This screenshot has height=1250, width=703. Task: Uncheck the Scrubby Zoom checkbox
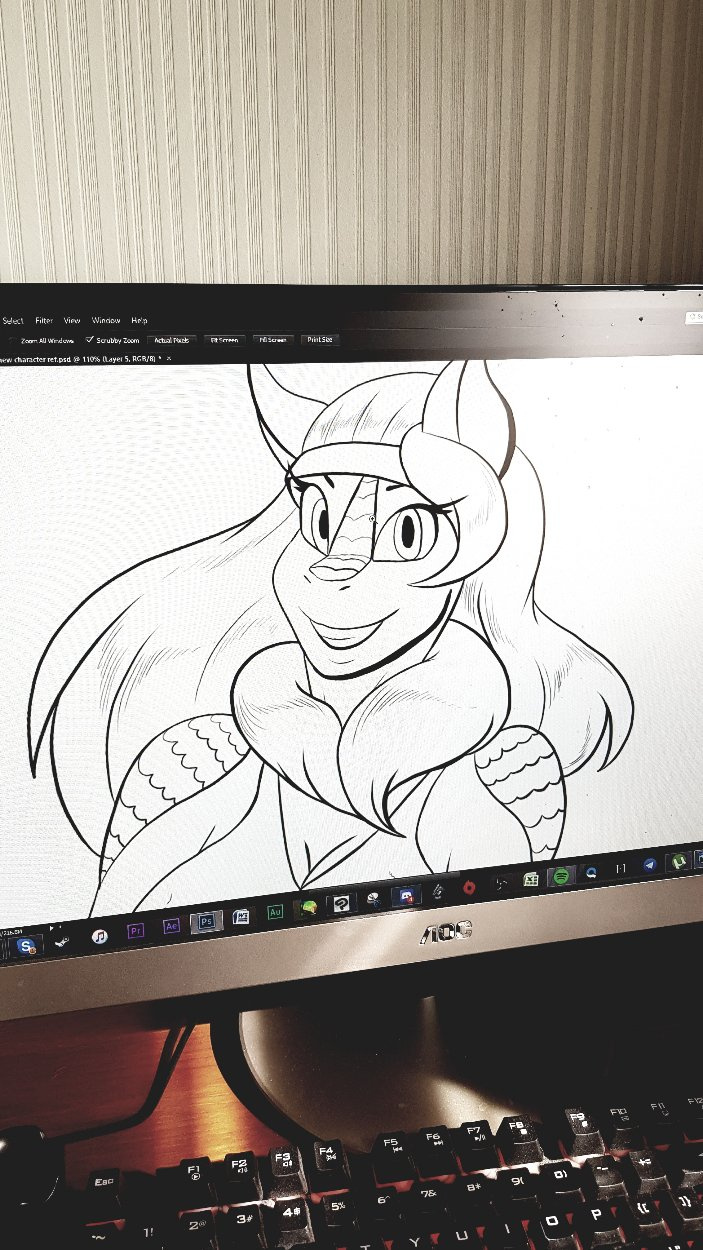[90, 340]
